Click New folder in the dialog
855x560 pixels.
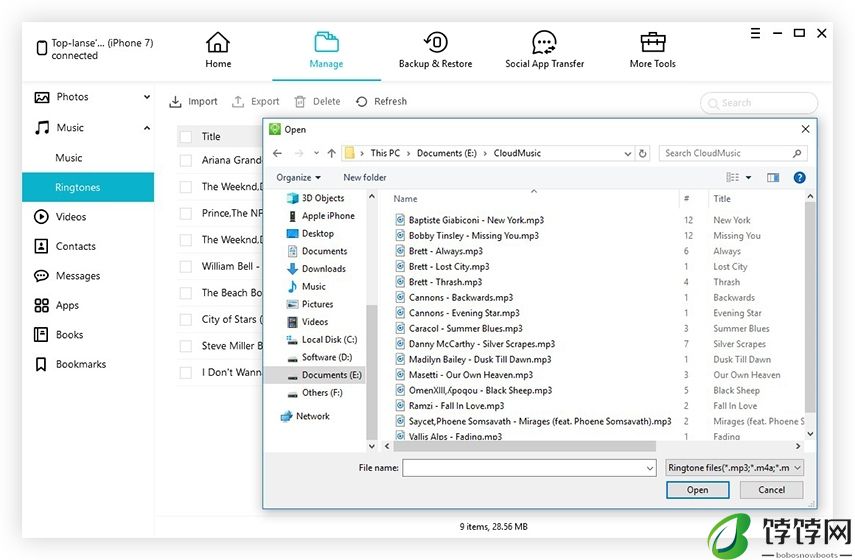pyautogui.click(x=364, y=177)
